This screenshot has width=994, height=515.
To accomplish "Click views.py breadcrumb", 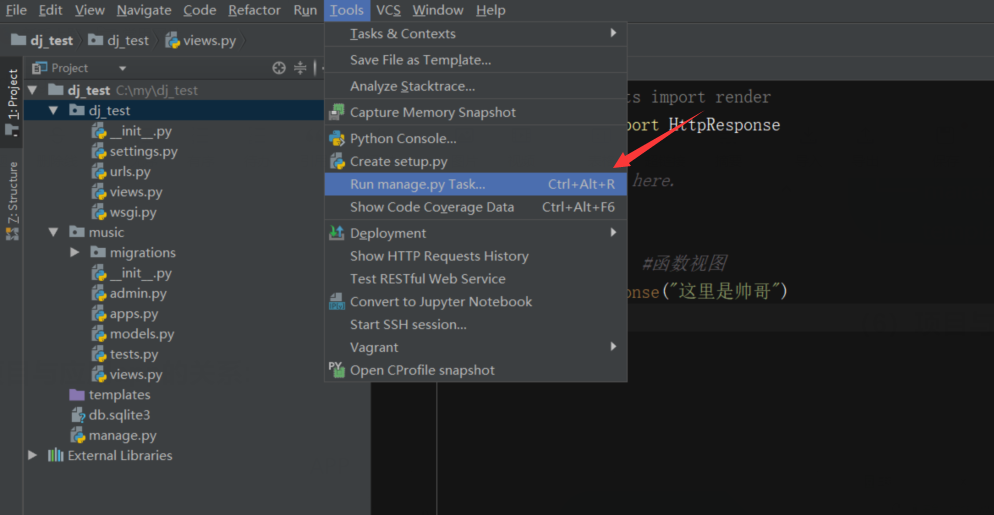I will pyautogui.click(x=200, y=41).
